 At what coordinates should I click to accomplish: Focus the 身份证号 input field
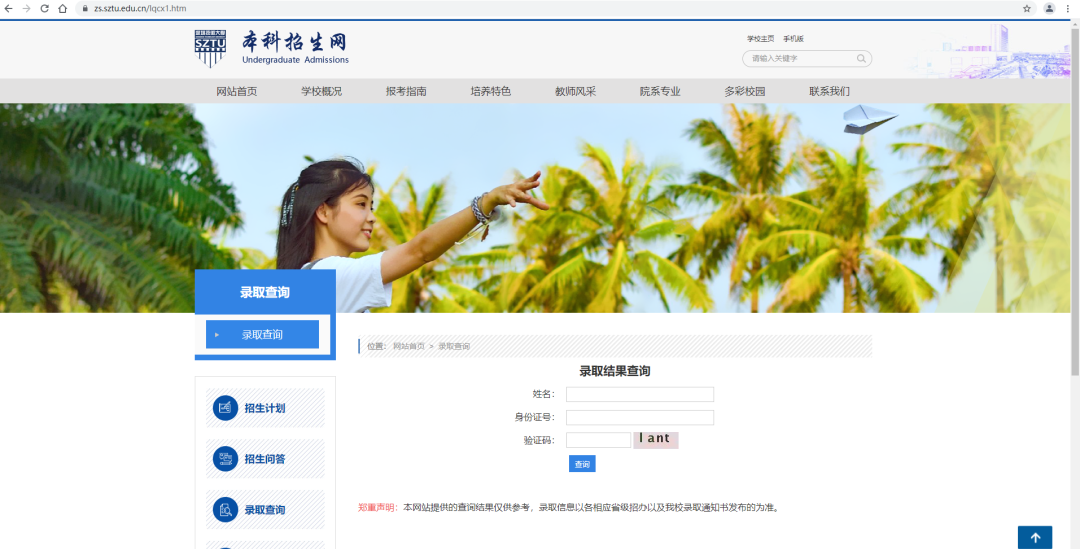(x=640, y=417)
